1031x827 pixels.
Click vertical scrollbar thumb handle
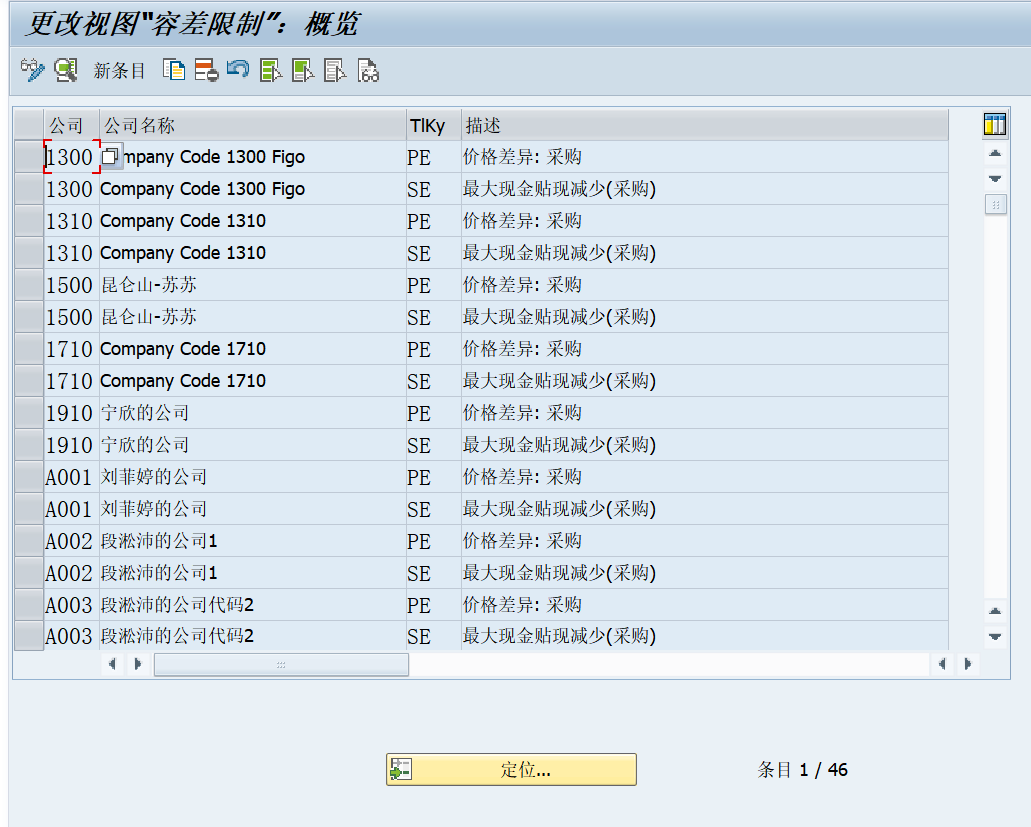point(995,204)
